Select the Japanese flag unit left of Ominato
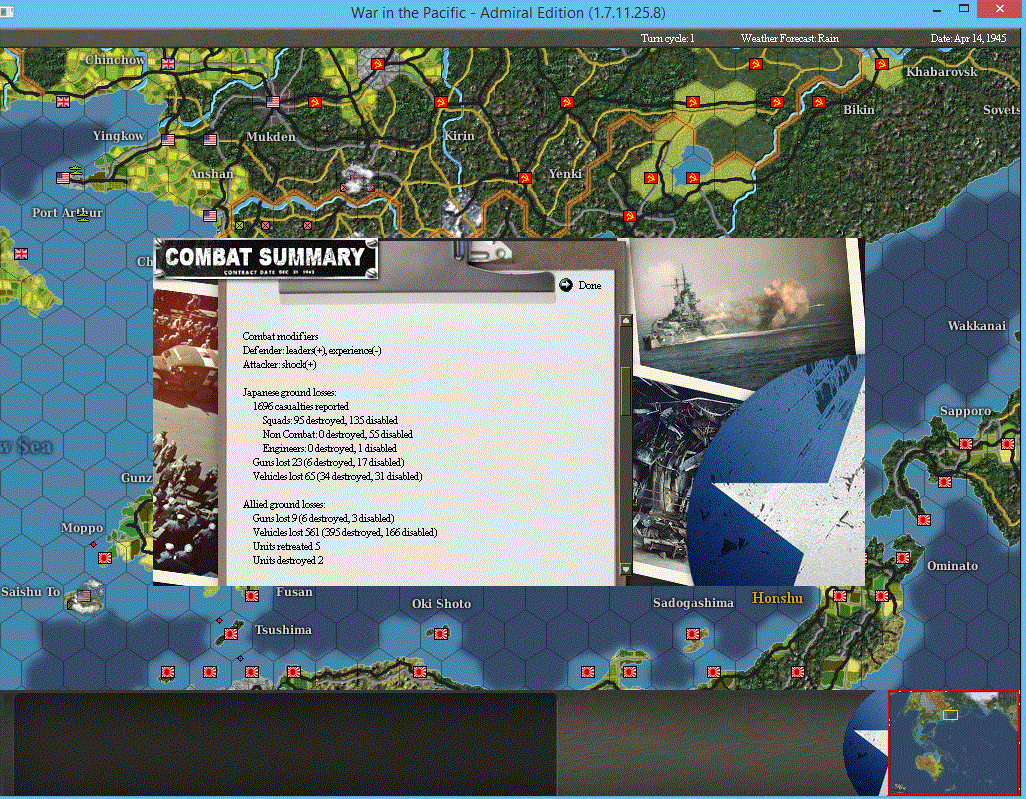The height and width of the screenshot is (799, 1026). tap(903, 558)
